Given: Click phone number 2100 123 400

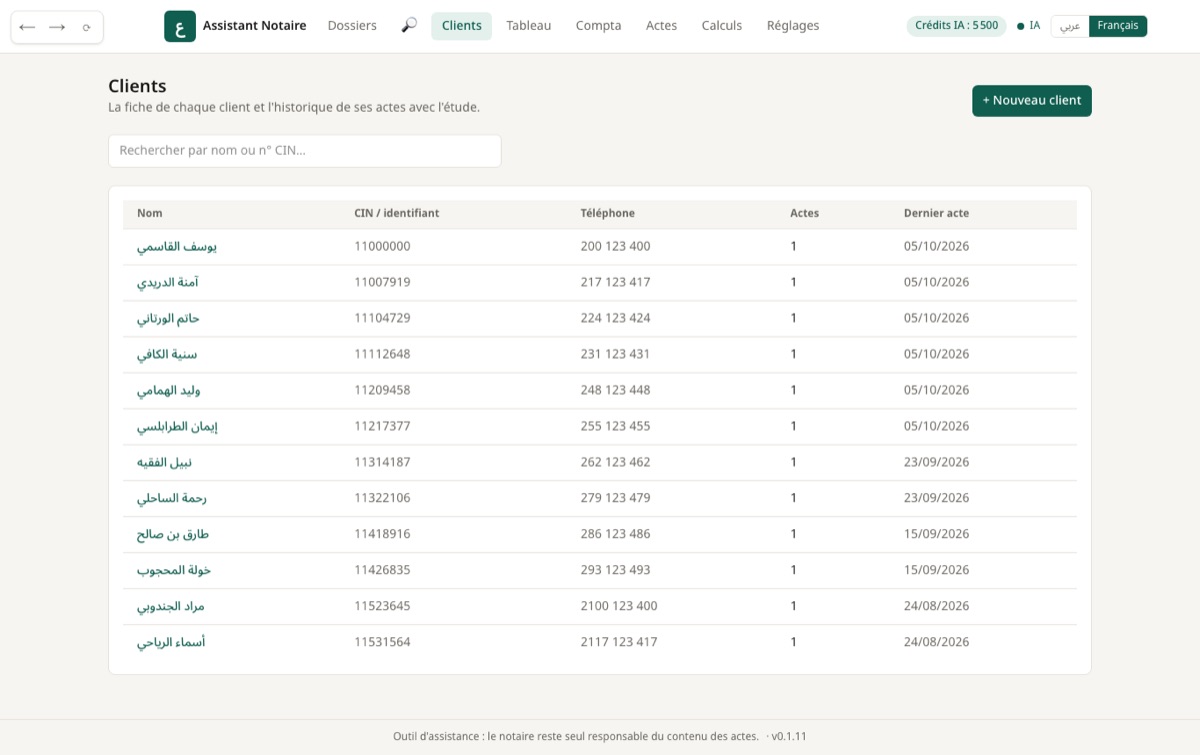Looking at the screenshot, I should [x=619, y=606].
